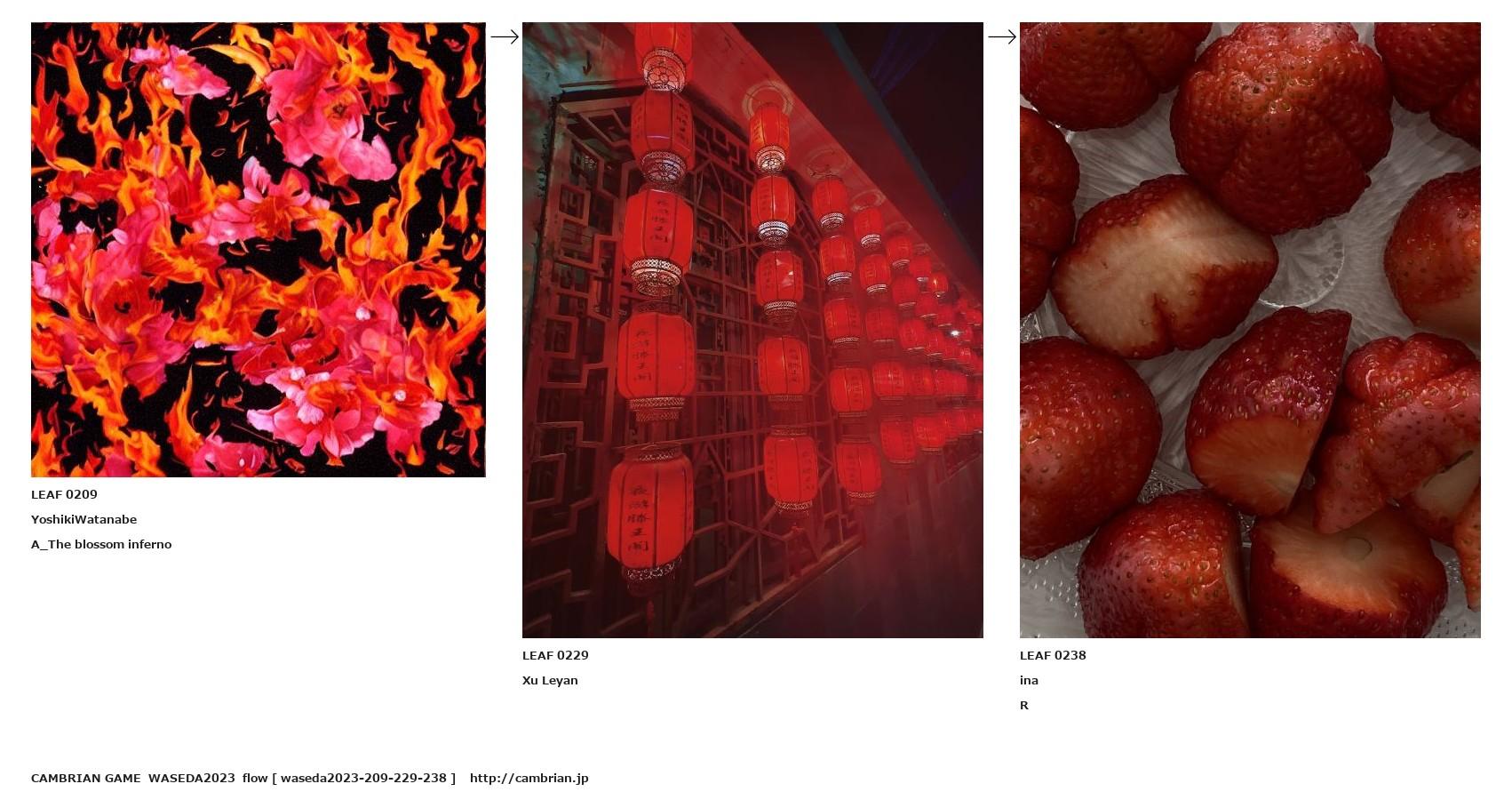Open the blossom inferno flames image
The height and width of the screenshot is (800, 1512).
pyautogui.click(x=259, y=250)
